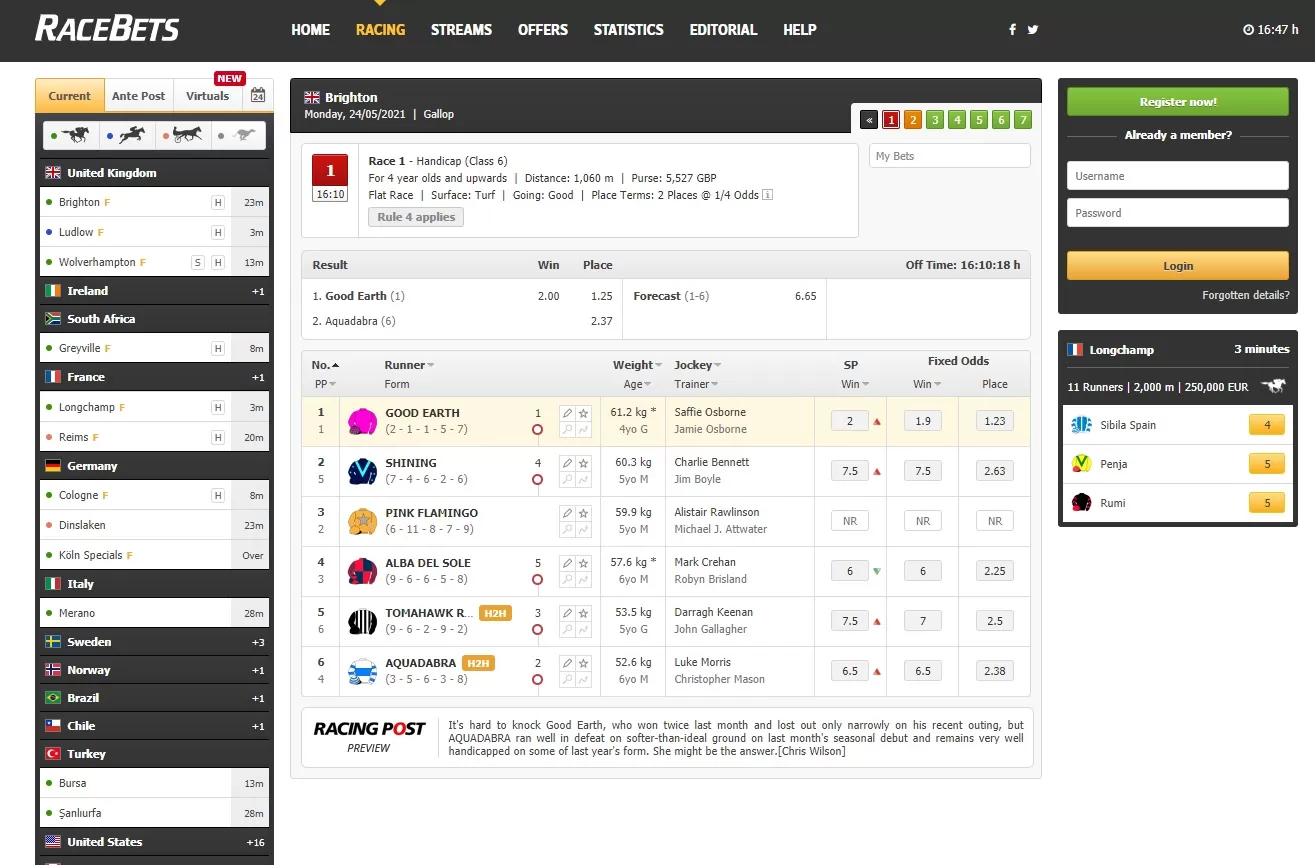Open the Streams menu item
Screen dimensions: 1315x865
pyautogui.click(x=461, y=30)
